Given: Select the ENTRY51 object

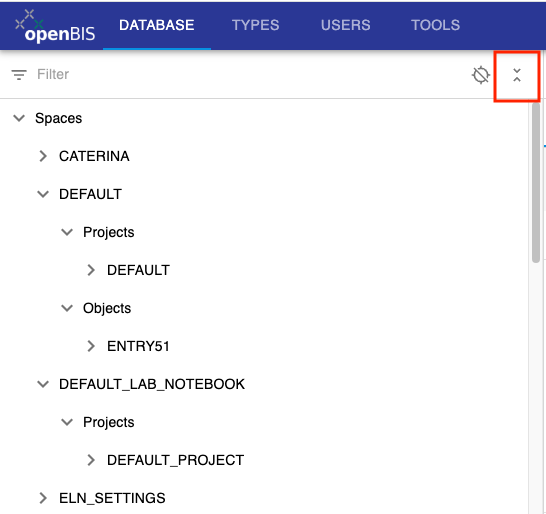Looking at the screenshot, I should point(138,346).
